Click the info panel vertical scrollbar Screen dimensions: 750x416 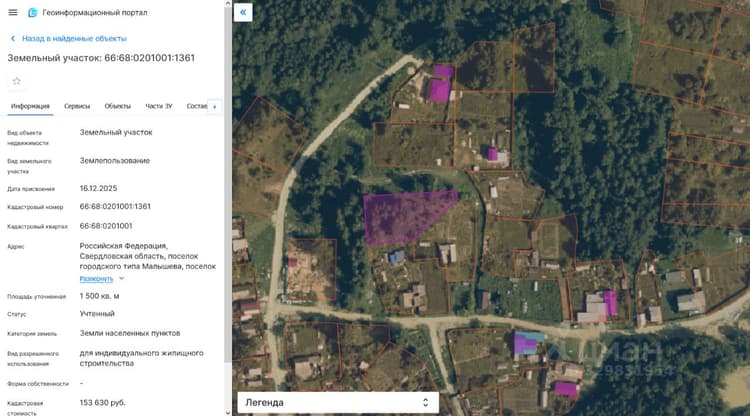(228, 185)
